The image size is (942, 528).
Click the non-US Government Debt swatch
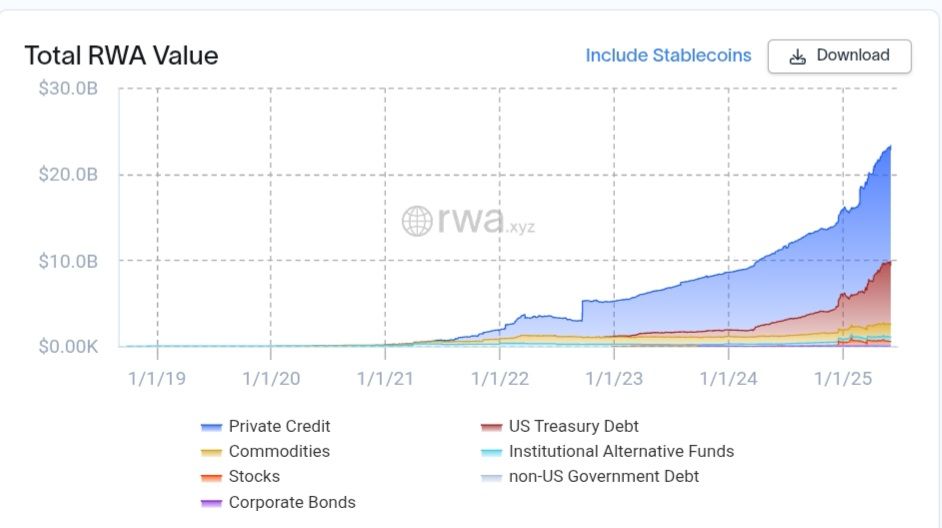[491, 477]
